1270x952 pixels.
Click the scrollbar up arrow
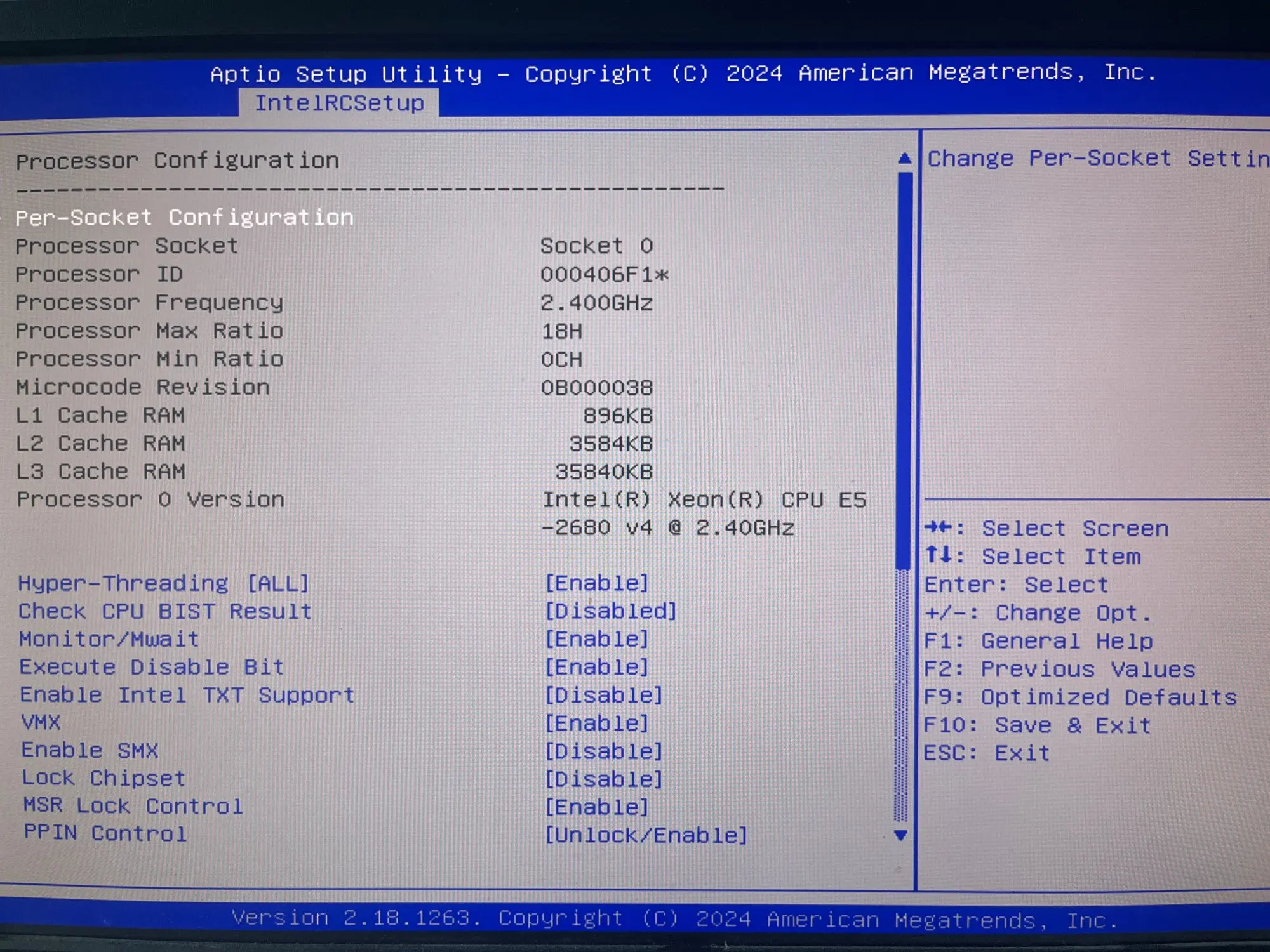(x=904, y=158)
